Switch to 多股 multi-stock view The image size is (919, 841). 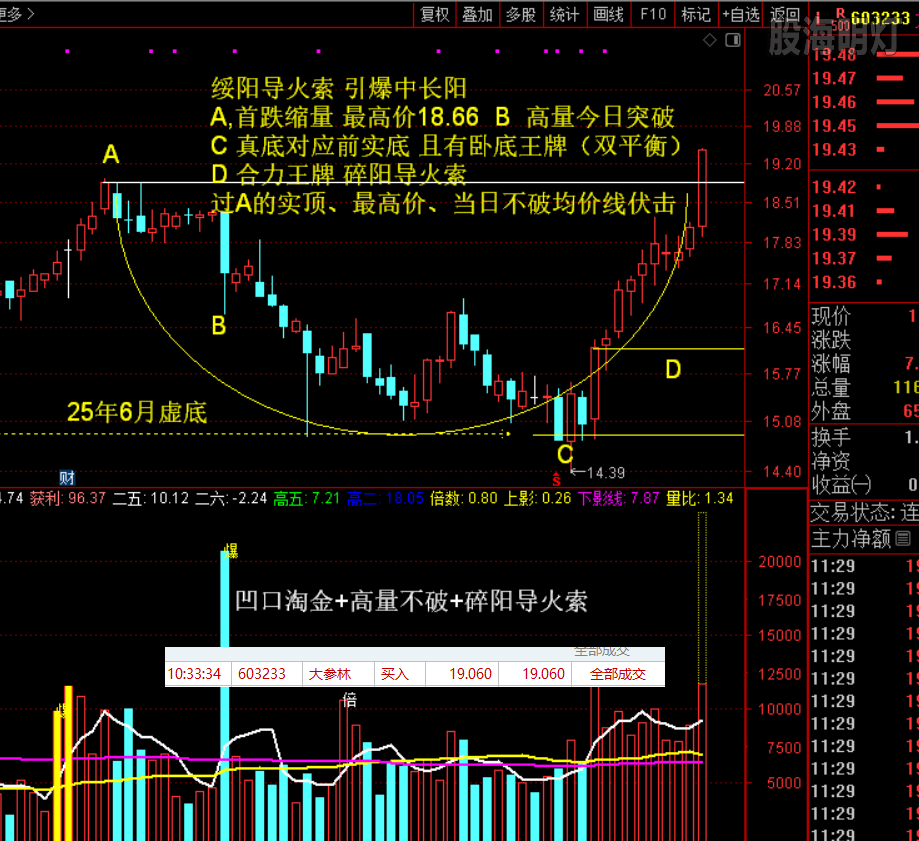[521, 14]
